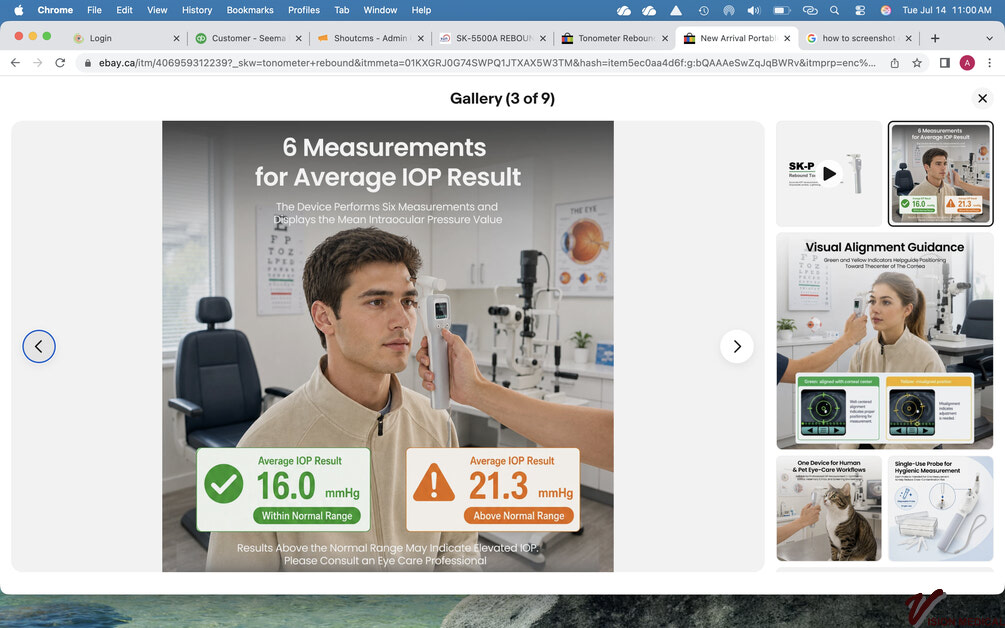Open Chrome three-dot menu
The height and width of the screenshot is (628, 1005).
click(x=990, y=63)
